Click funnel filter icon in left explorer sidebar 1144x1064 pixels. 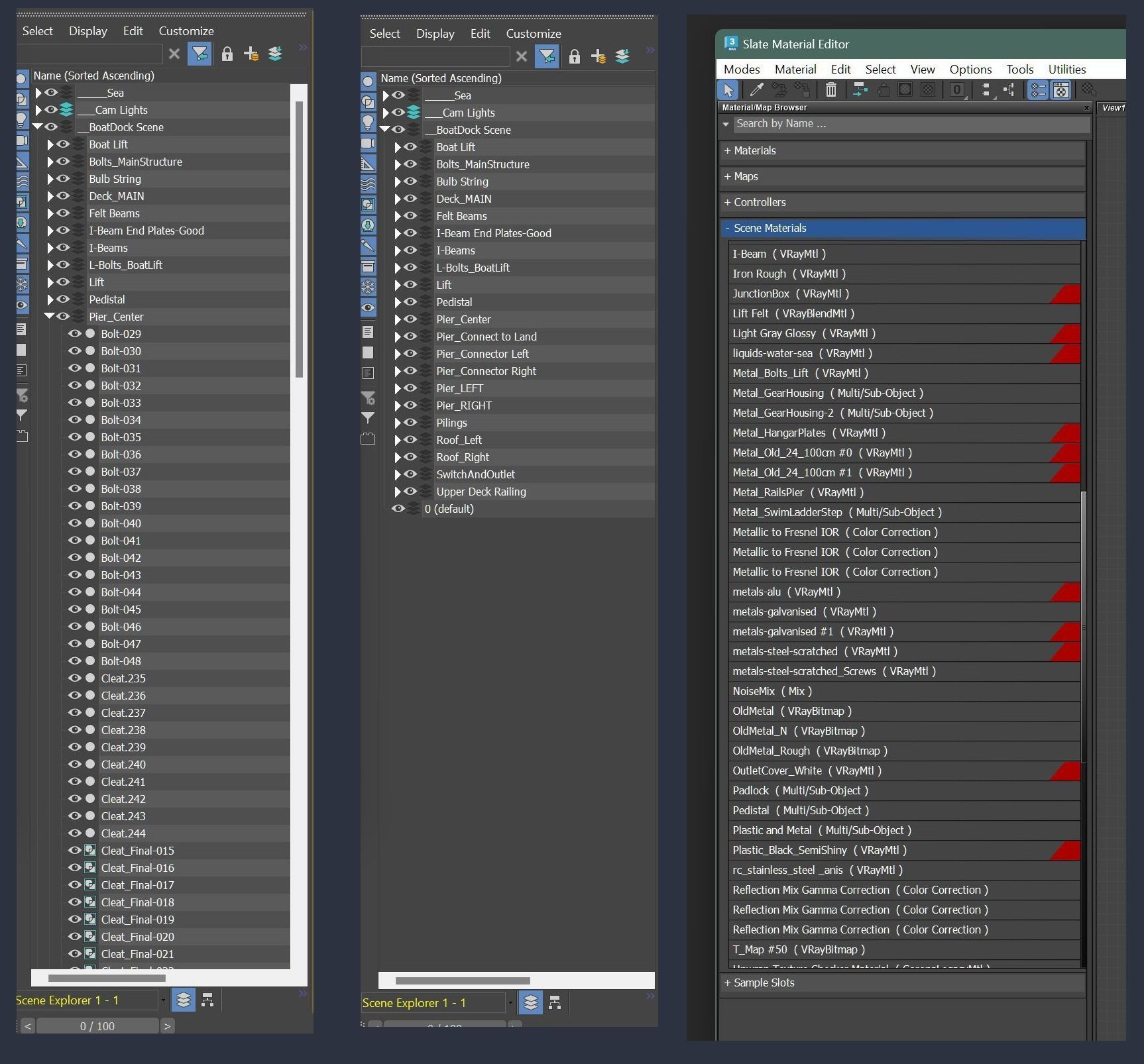[22, 415]
